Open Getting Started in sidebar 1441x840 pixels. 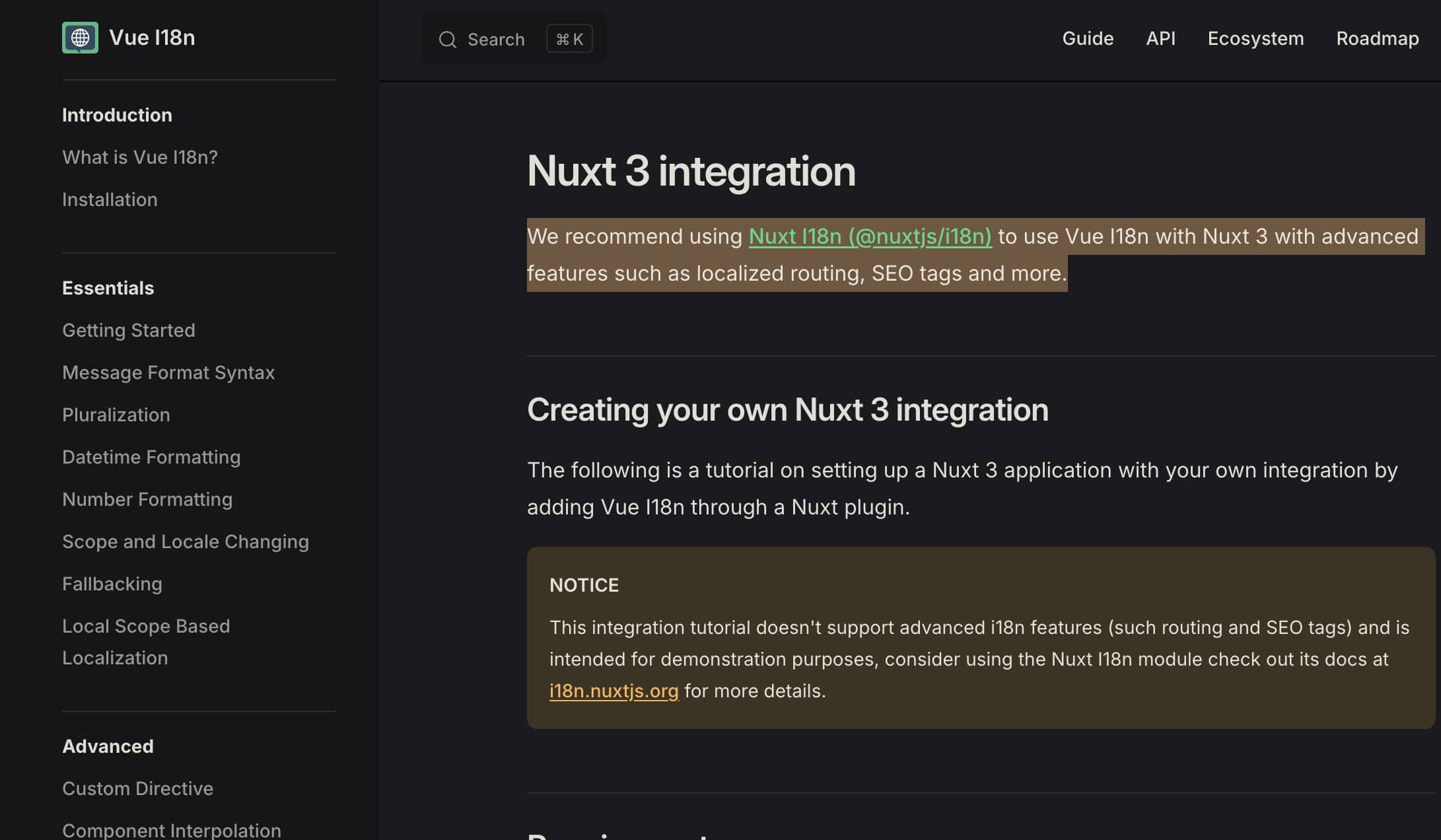pyautogui.click(x=129, y=330)
